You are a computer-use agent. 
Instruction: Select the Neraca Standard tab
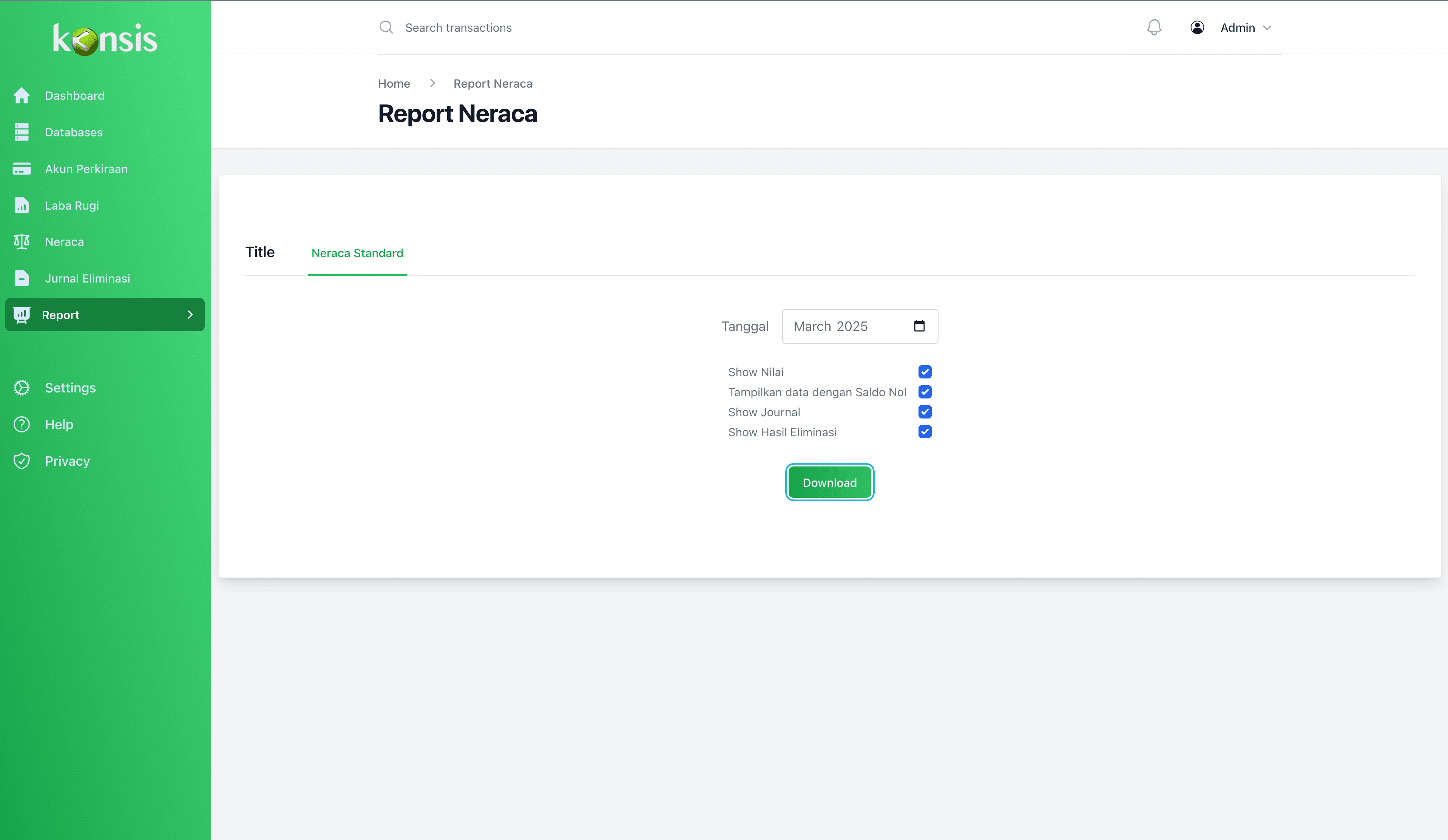pos(357,253)
